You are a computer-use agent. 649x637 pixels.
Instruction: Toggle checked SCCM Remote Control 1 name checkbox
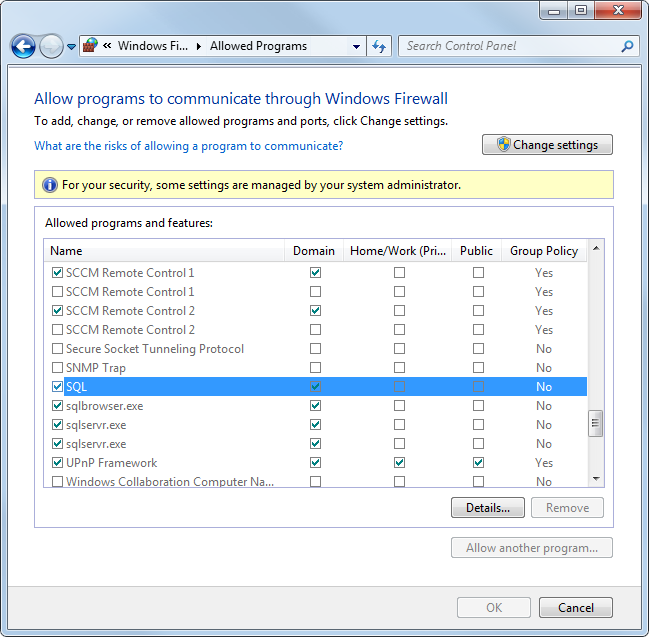coord(57,273)
